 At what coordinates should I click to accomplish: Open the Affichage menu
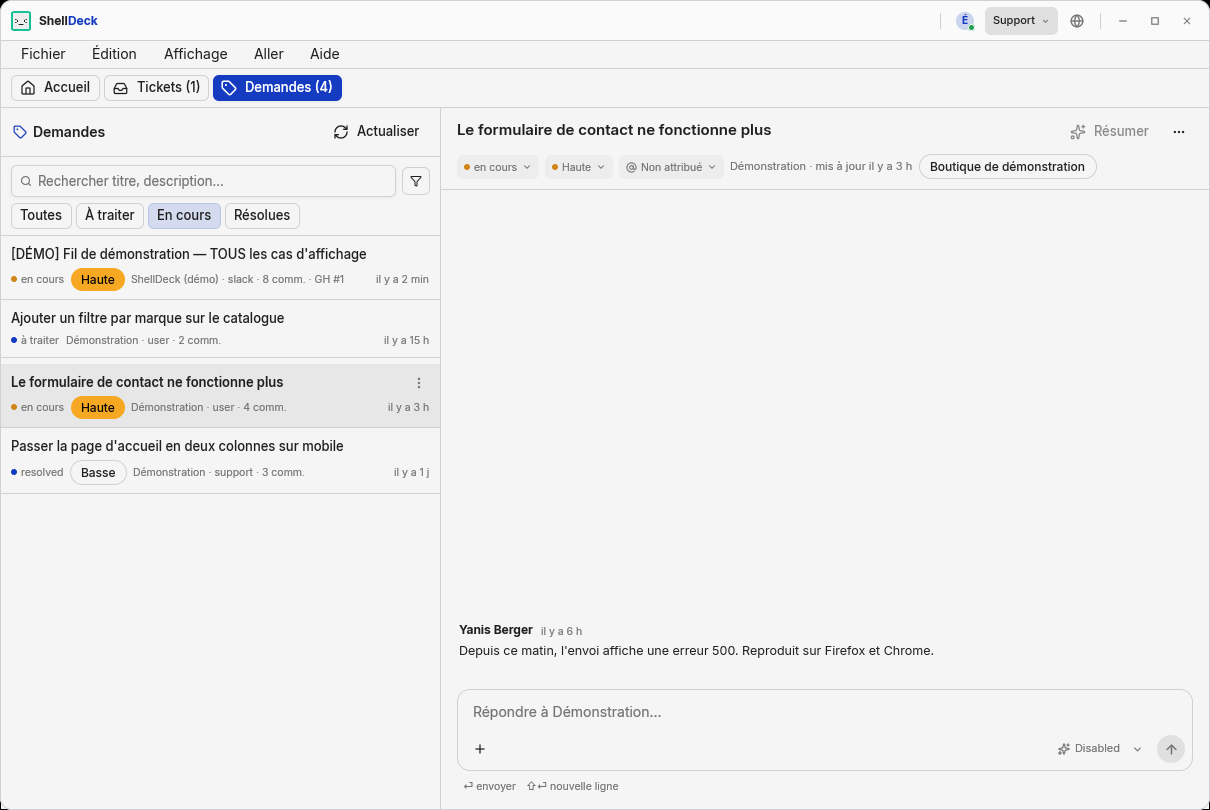pyautogui.click(x=196, y=54)
